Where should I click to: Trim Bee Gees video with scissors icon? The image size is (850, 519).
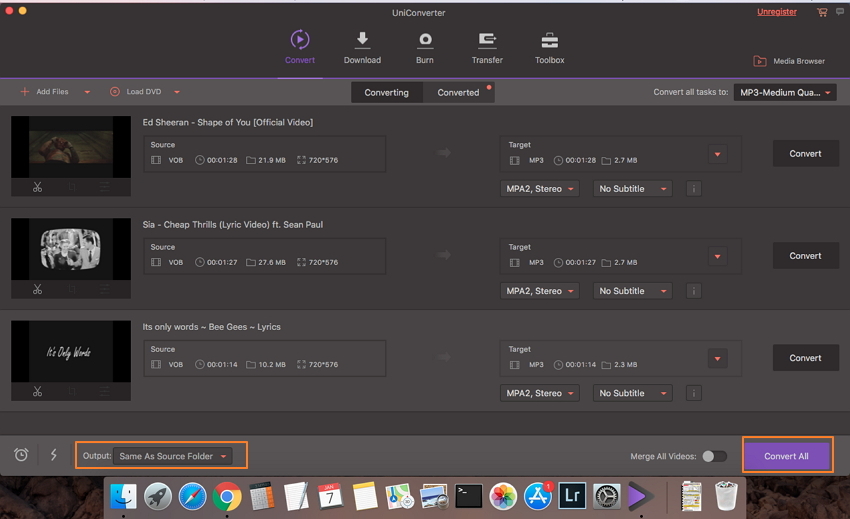tap(37, 391)
